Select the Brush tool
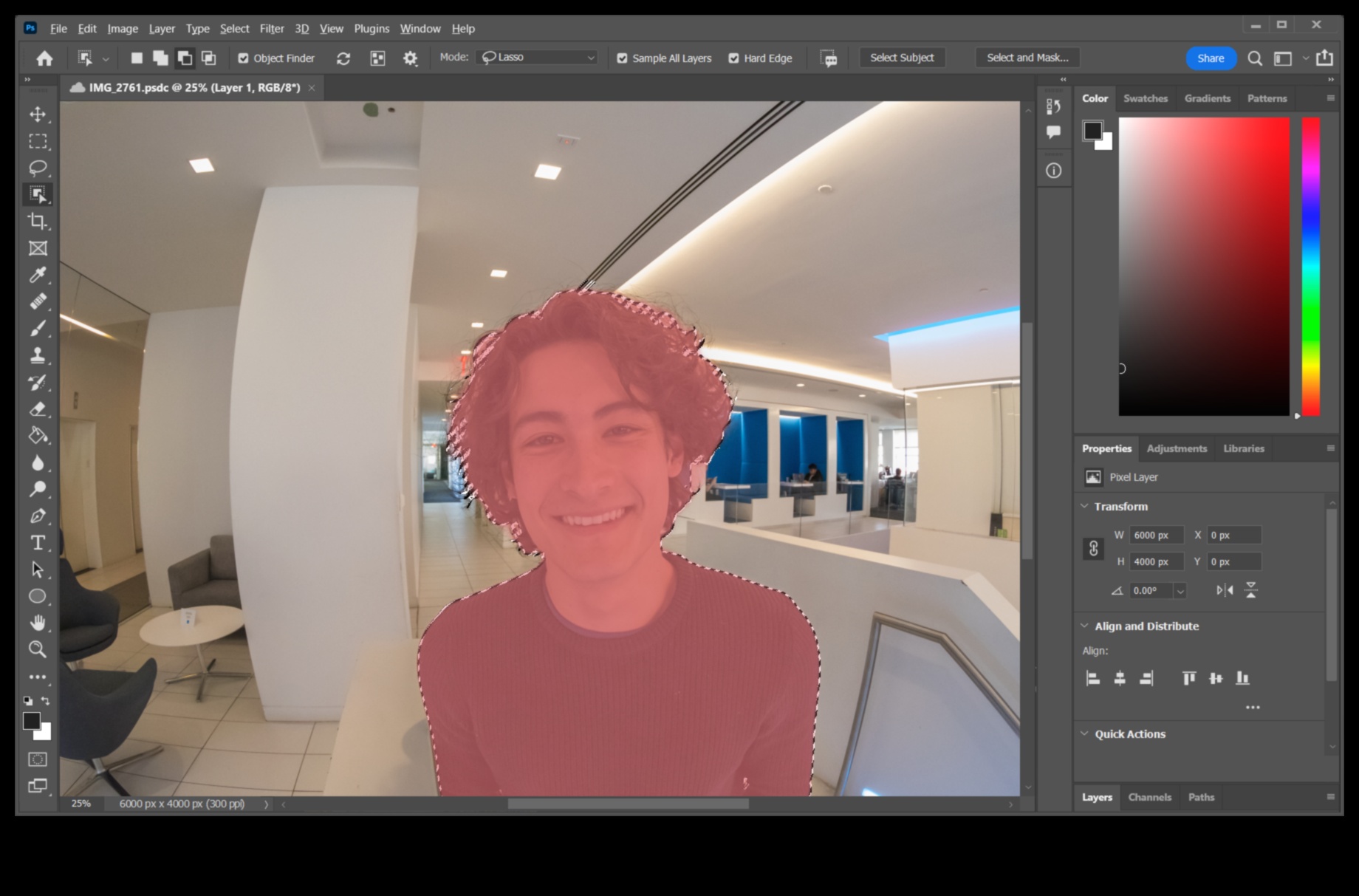This screenshot has height=896, width=1359. [38, 329]
